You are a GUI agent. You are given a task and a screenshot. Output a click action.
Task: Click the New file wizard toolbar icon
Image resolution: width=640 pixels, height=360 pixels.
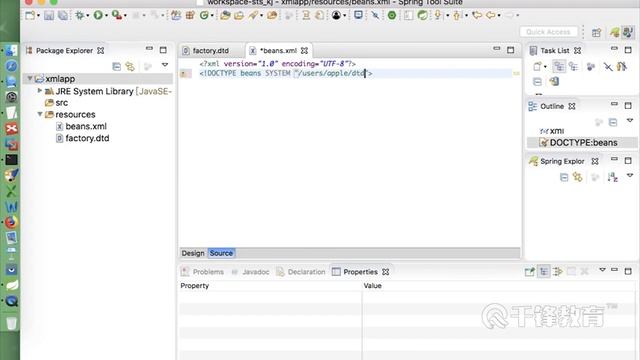pyautogui.click(x=30, y=16)
